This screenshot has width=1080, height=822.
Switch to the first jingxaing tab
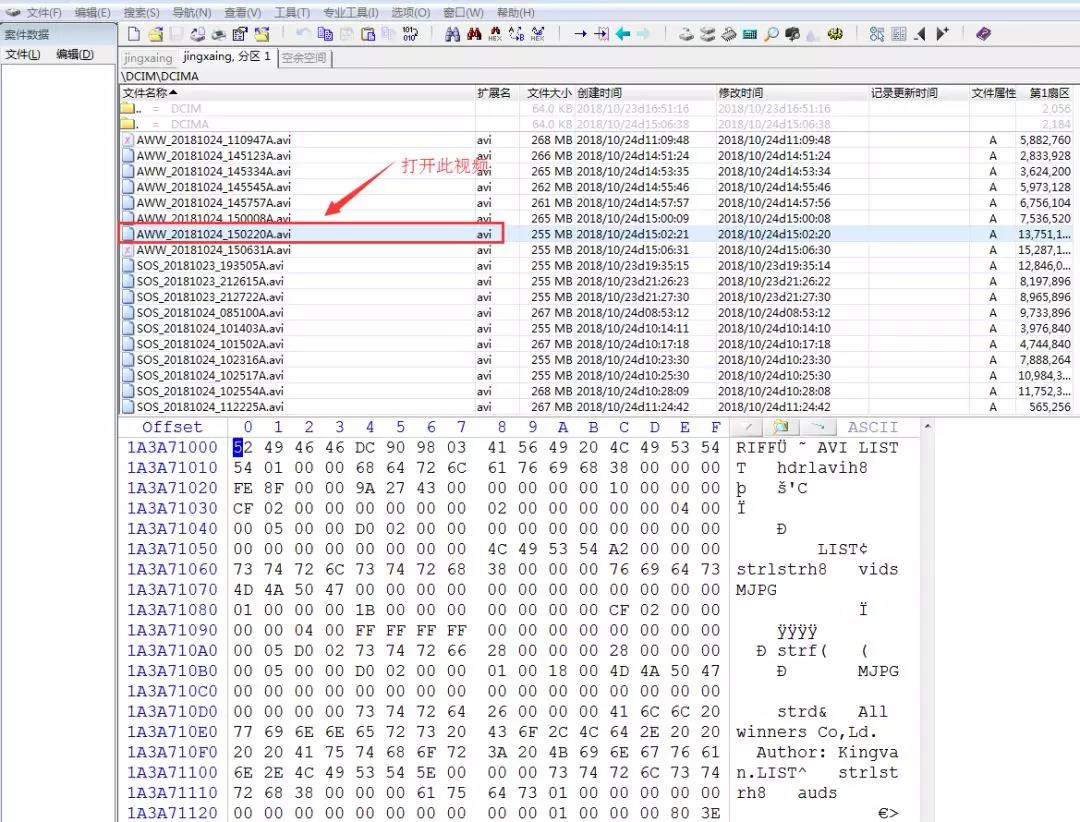click(148, 58)
